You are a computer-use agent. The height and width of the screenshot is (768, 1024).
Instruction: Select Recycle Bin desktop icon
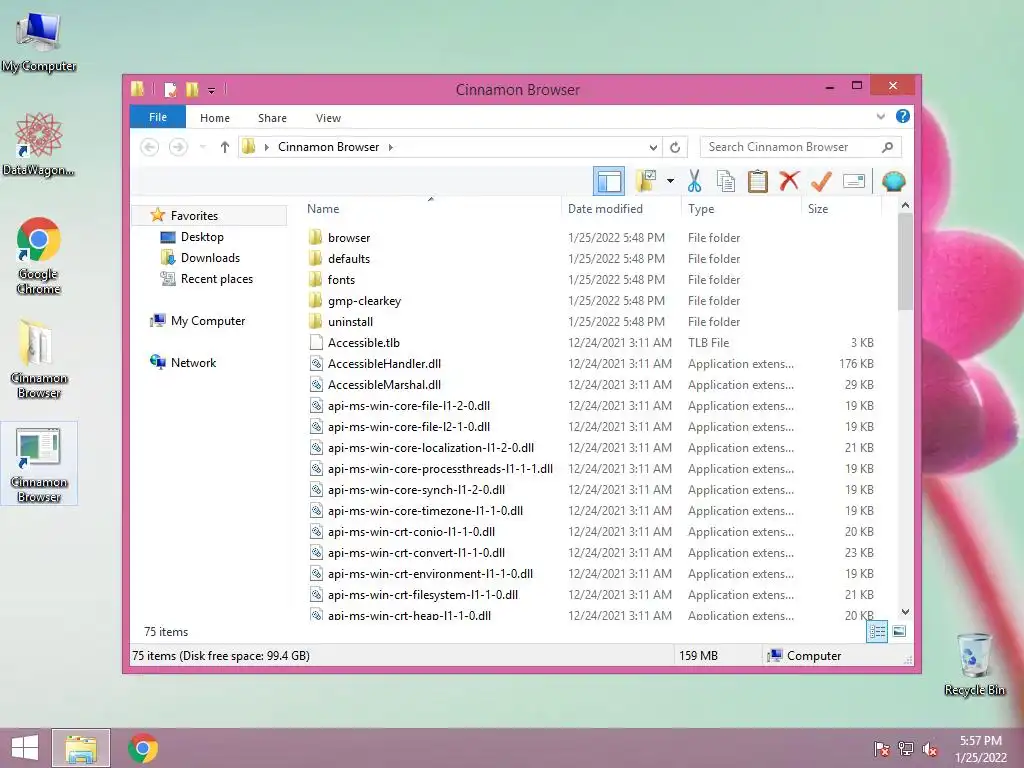(x=974, y=664)
